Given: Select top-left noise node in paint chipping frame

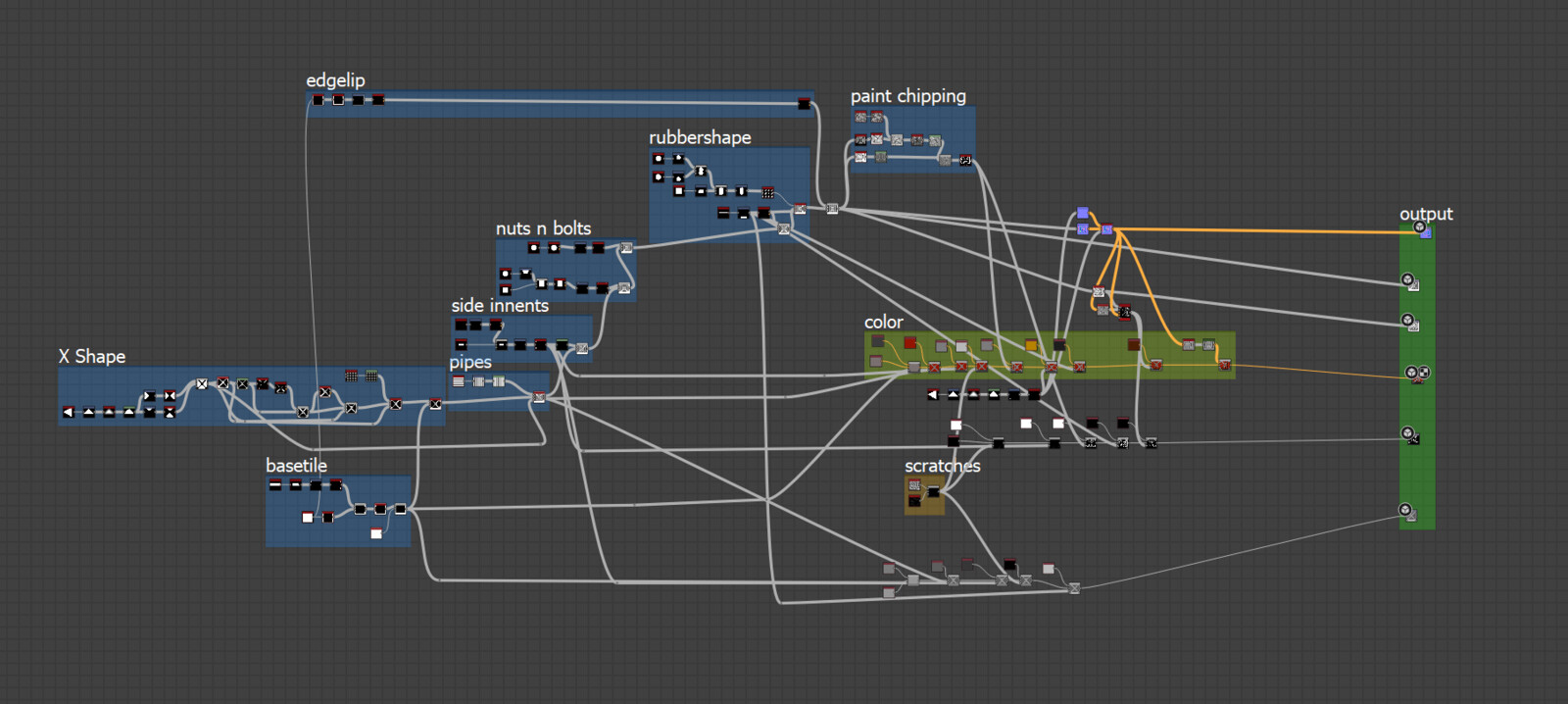Looking at the screenshot, I should point(860,117).
